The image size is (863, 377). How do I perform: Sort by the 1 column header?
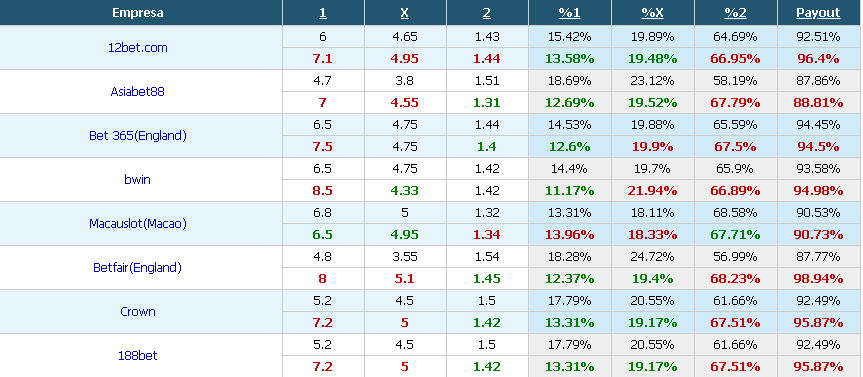pos(323,13)
